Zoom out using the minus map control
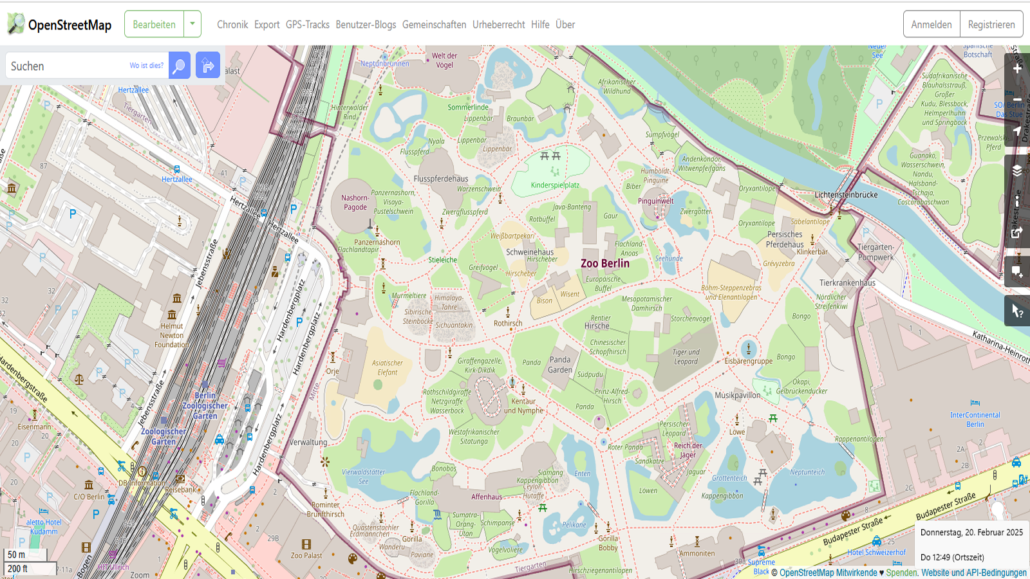The image size is (1030, 579). 1017,99
